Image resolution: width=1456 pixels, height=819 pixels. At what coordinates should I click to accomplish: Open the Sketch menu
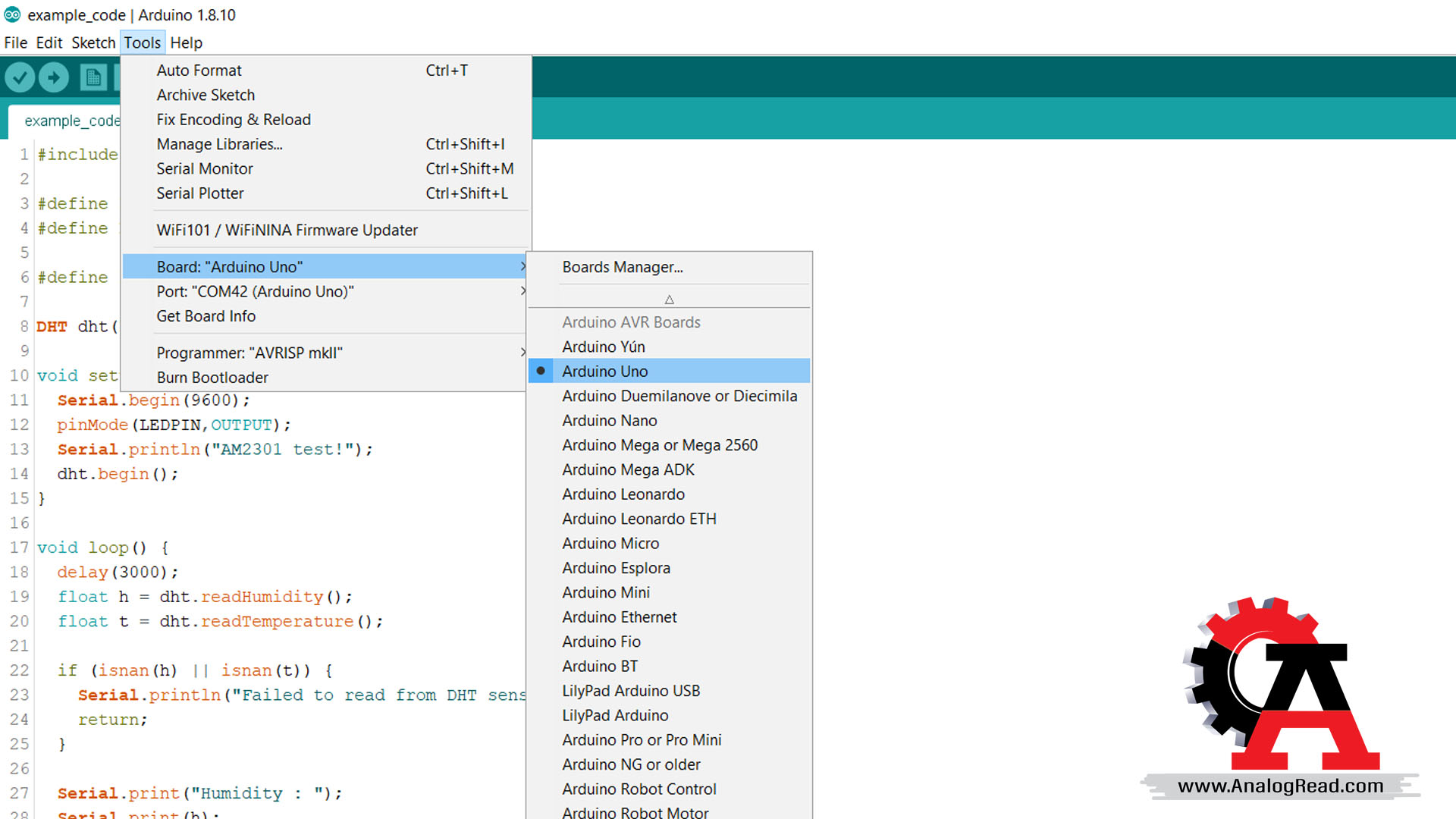[x=93, y=42]
